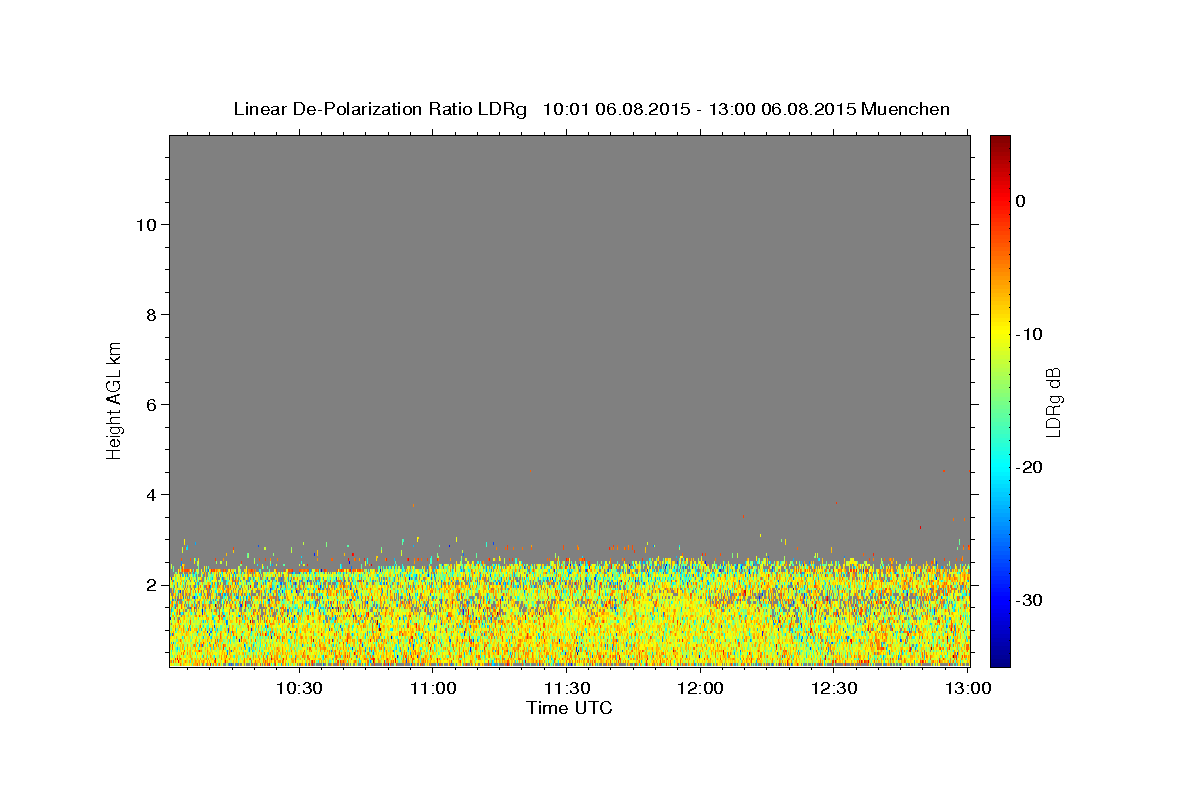
Task: Click the height tick label 8
Action: (x=152, y=315)
